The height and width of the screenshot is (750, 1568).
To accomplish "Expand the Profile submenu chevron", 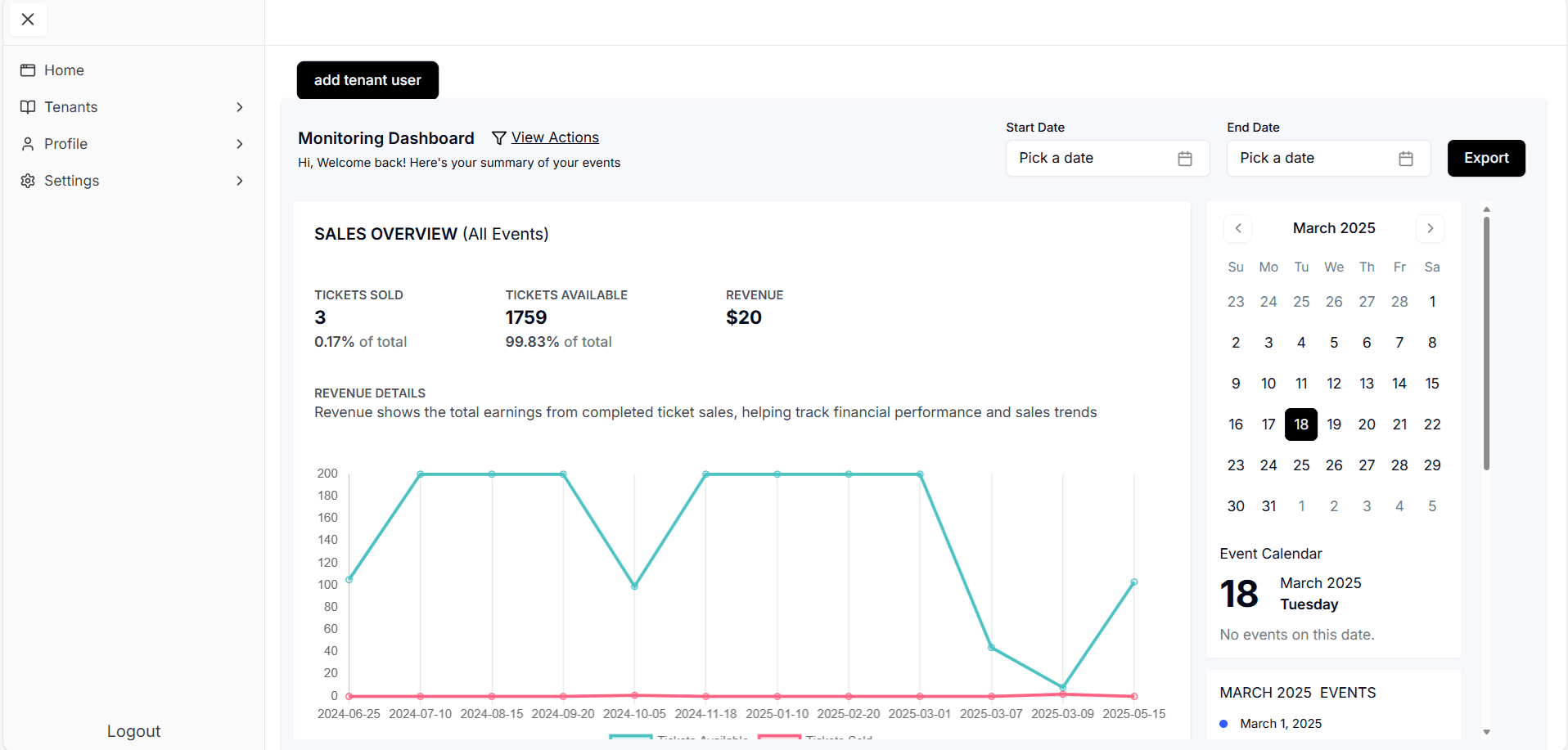I will tap(240, 144).
